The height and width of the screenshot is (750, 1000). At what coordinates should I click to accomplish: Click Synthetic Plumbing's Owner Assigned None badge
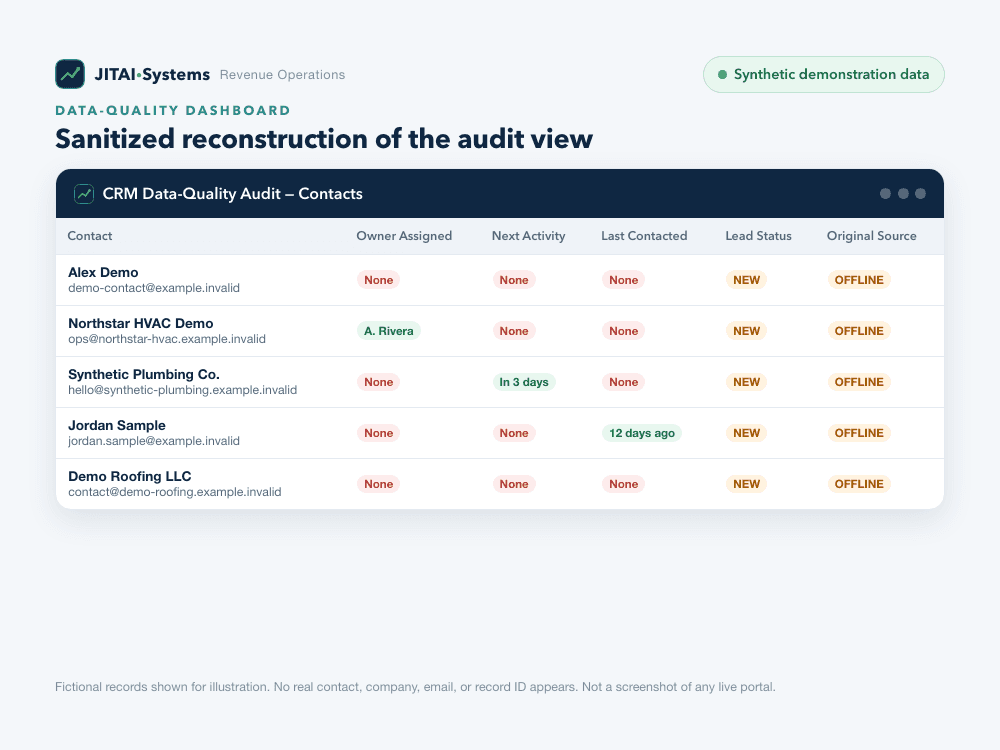378,382
